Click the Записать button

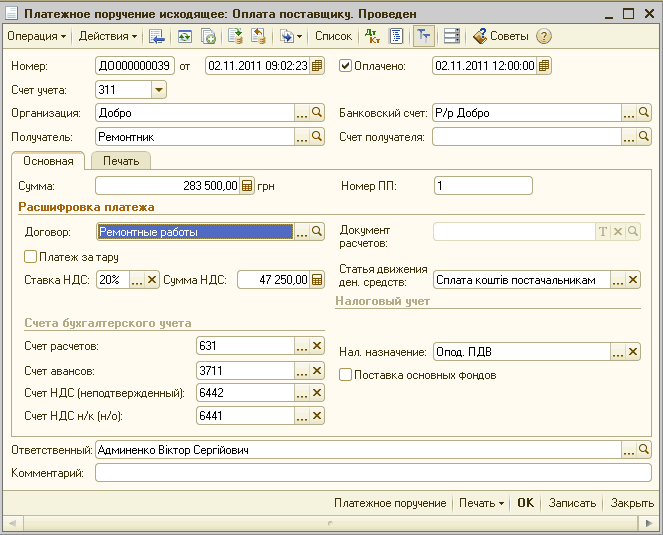(572, 503)
